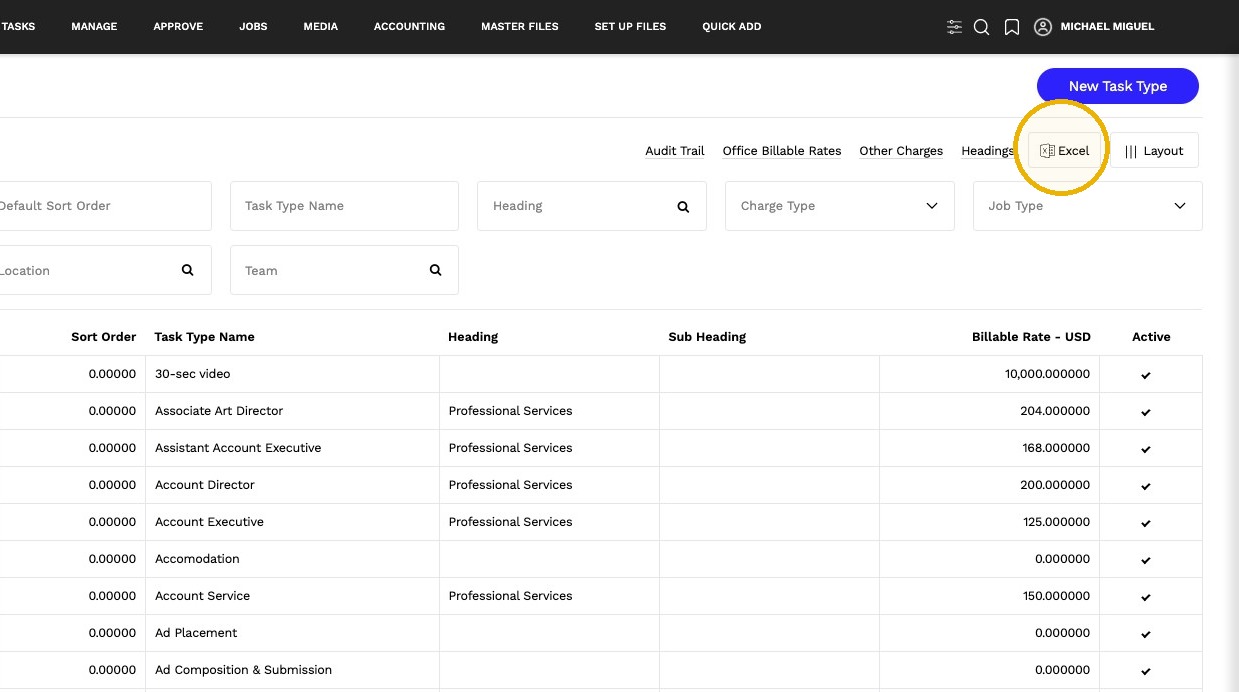The height and width of the screenshot is (692, 1239).
Task: Toggle Active check for Assistant Account Executive
Action: click(1146, 449)
